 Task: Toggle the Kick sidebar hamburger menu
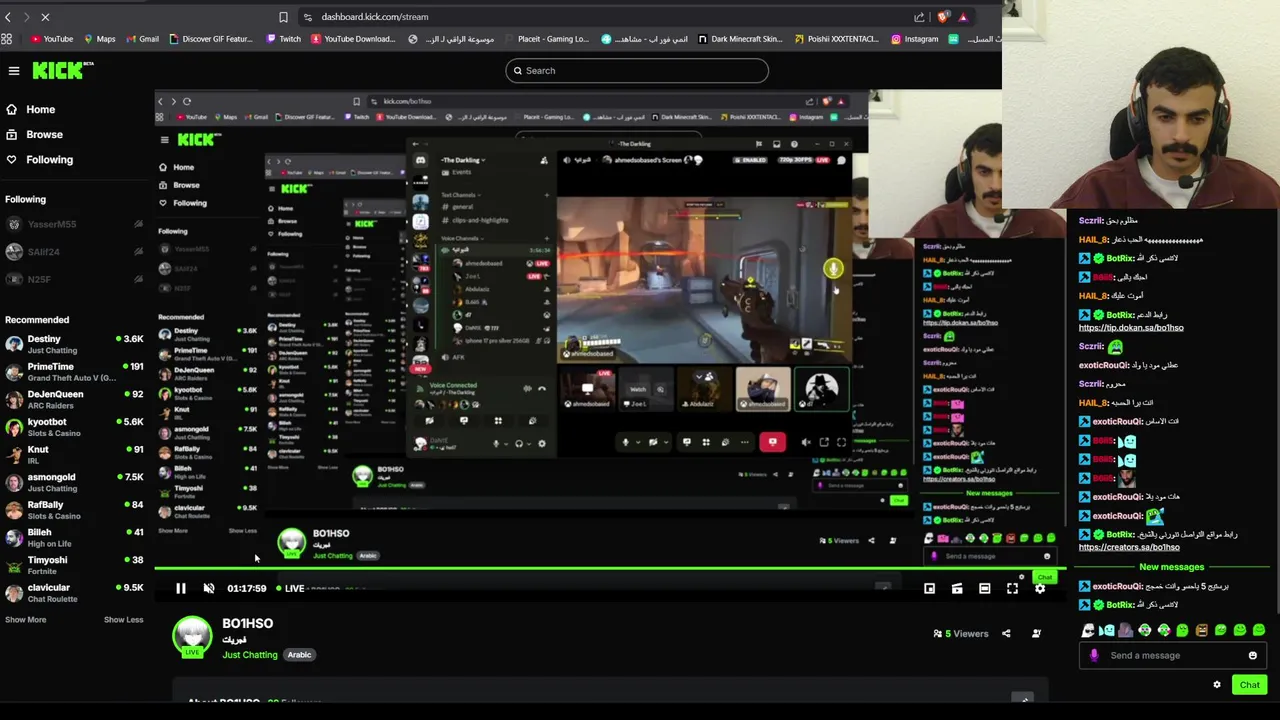pos(14,70)
